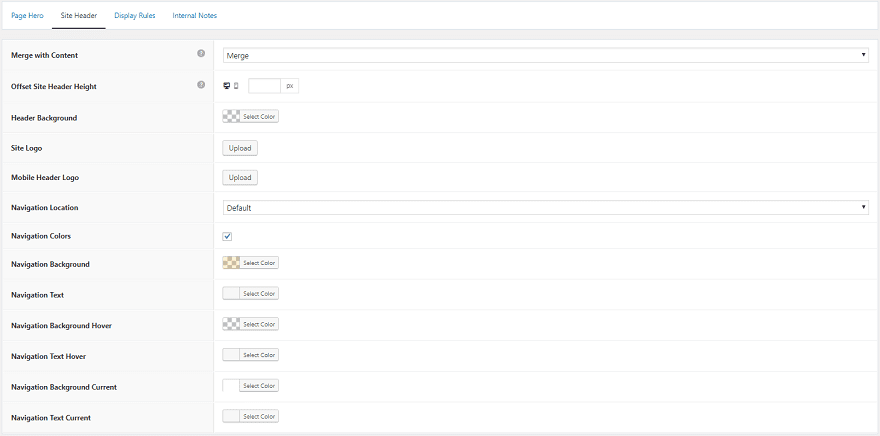This screenshot has width=880, height=436.
Task: Select the desktop device icon
Action: pos(226,86)
